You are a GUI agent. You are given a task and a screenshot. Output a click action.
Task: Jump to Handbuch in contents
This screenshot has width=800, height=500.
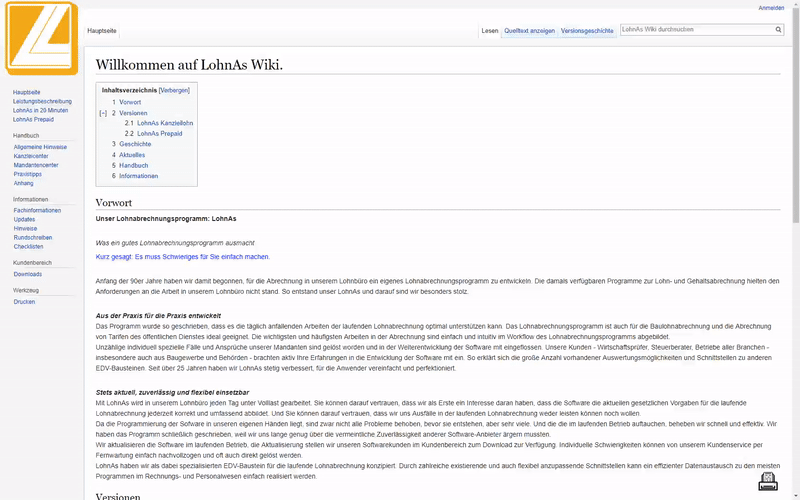point(134,165)
